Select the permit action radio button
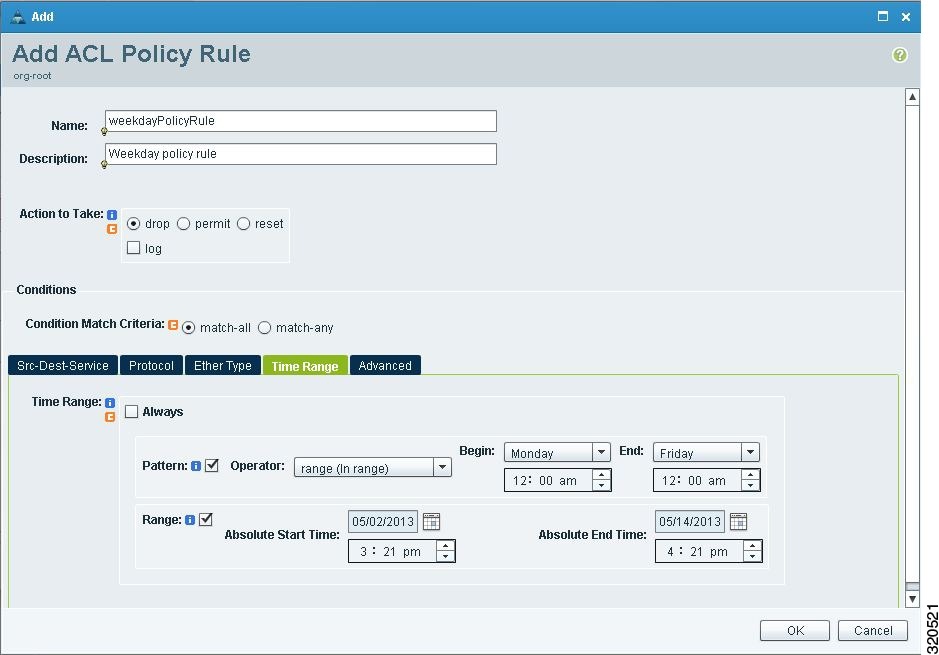 pos(183,224)
